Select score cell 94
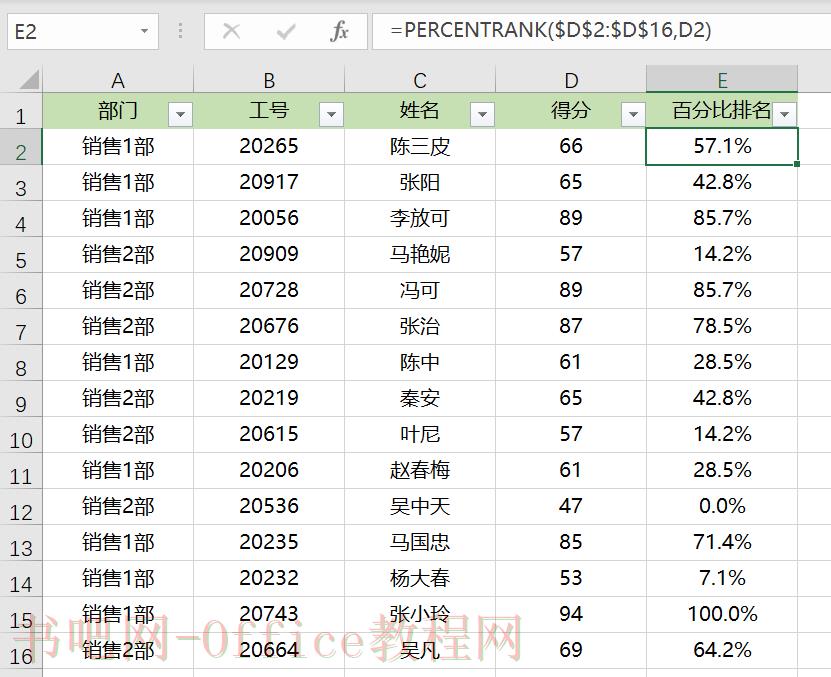This screenshot has height=677, width=831. [571, 615]
